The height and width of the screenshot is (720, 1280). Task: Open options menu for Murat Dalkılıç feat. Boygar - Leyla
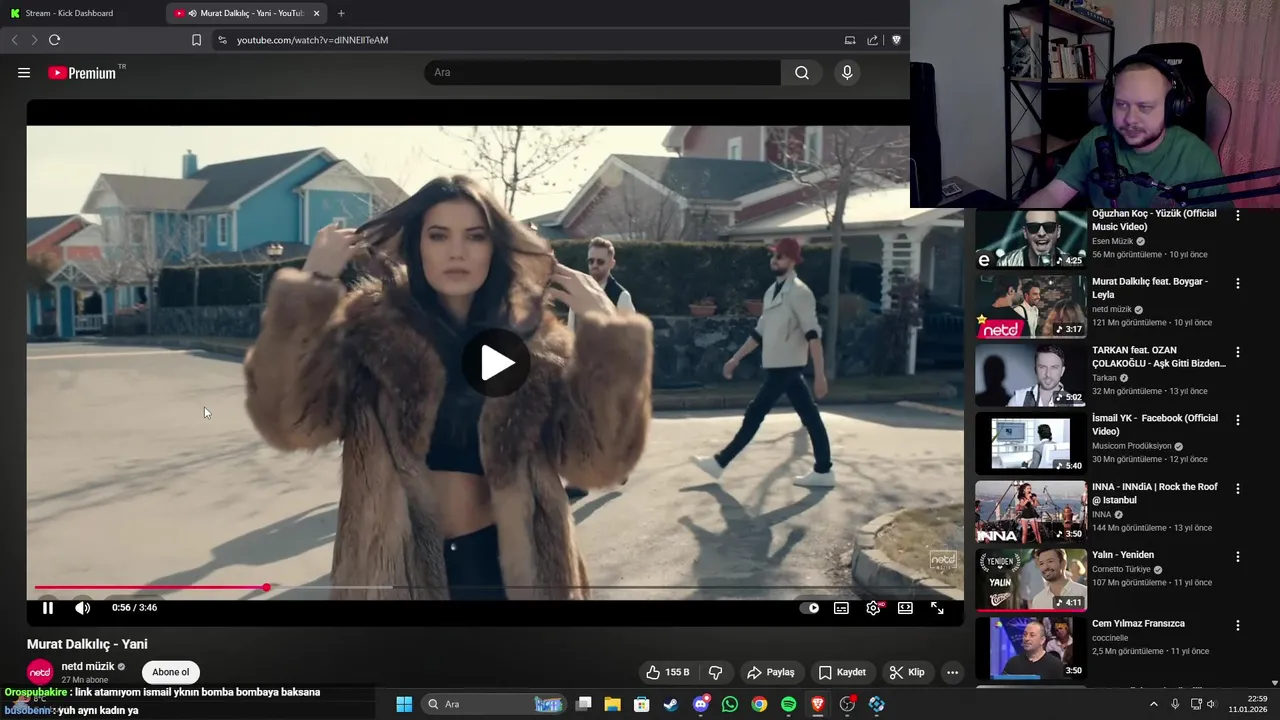click(x=1238, y=283)
